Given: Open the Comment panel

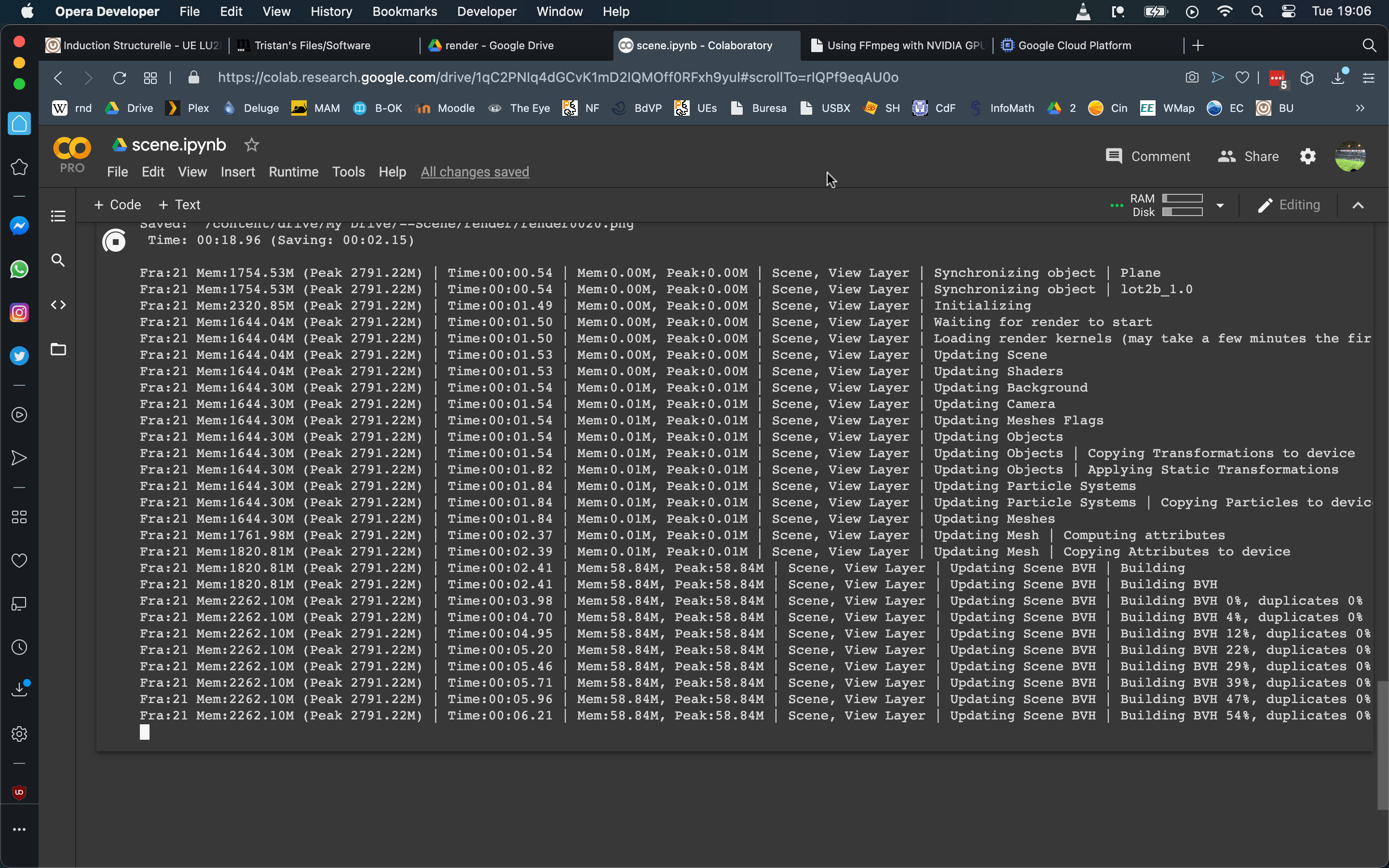Looking at the screenshot, I should click(1148, 156).
